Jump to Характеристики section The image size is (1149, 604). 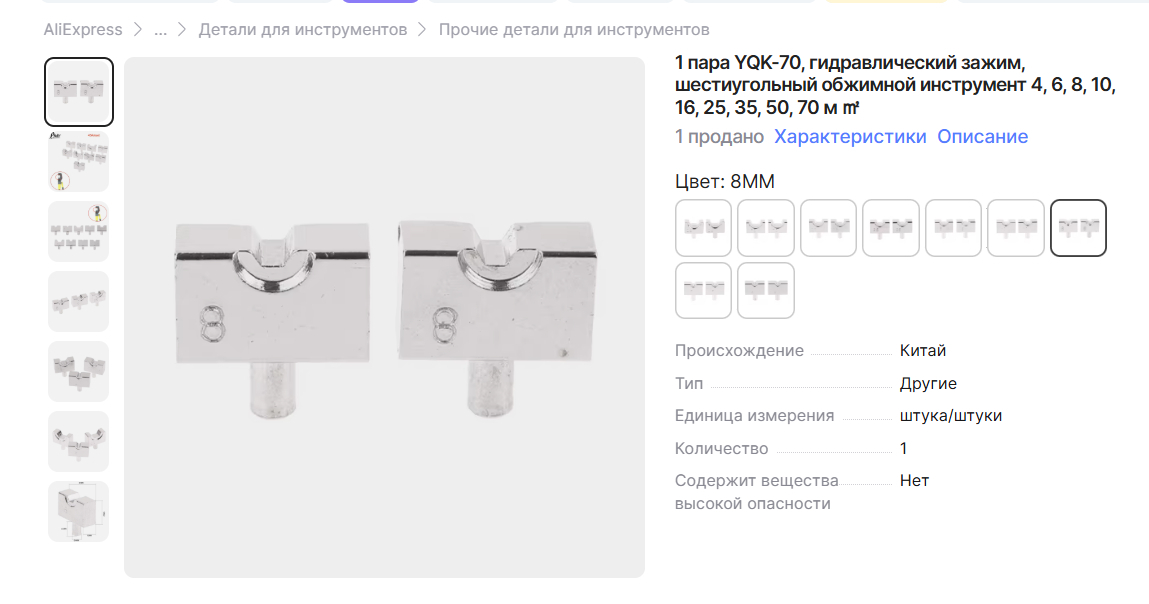[850, 136]
